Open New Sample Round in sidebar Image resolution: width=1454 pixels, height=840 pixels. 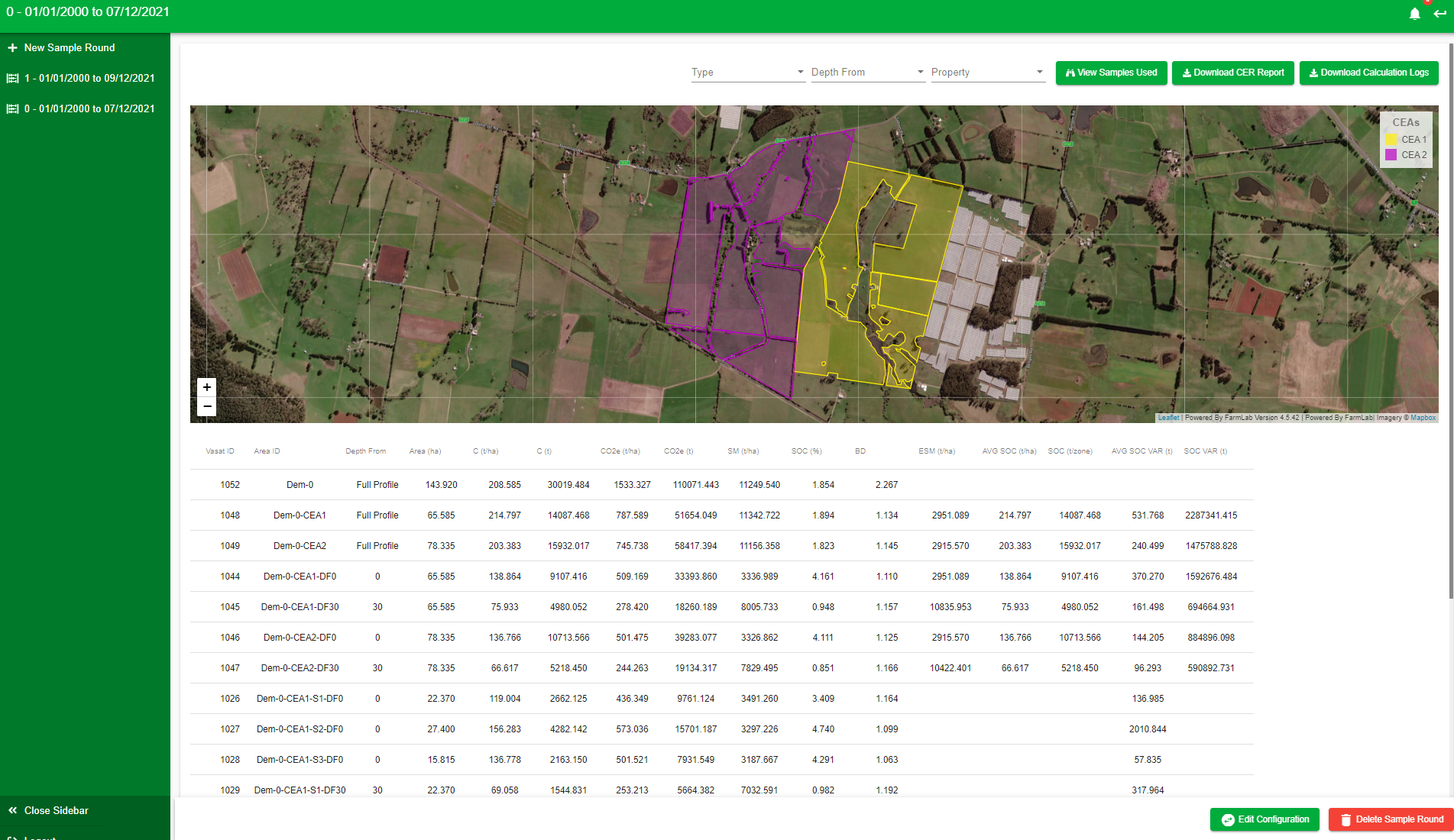point(70,47)
